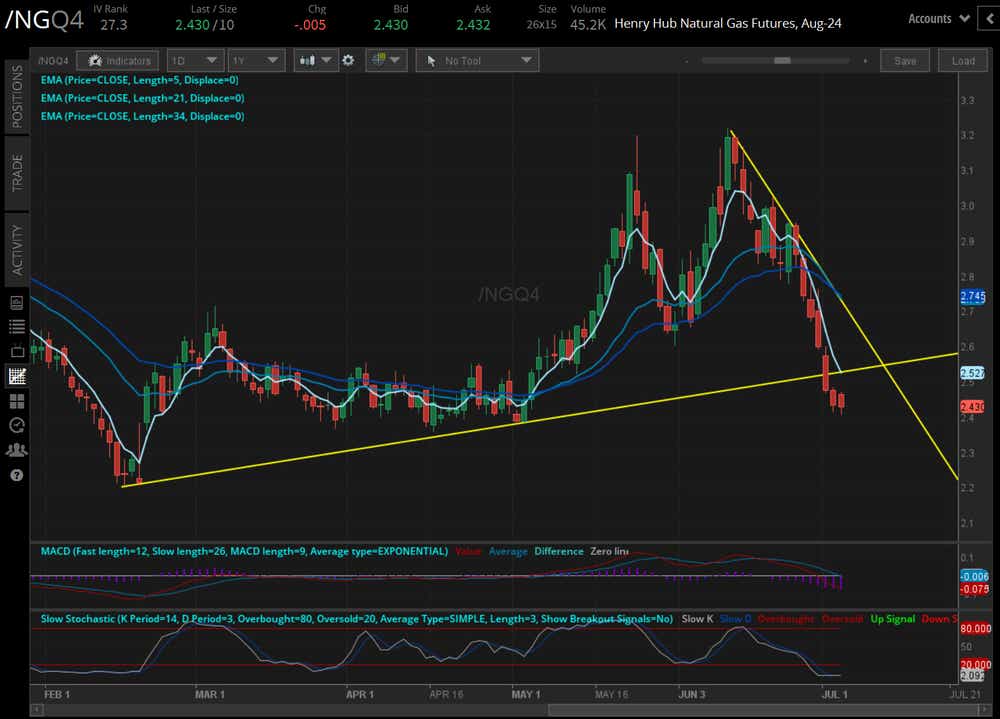Screen dimensions: 1000x719
Task: Click the /NGQ4 symbol field in chart toolbar
Action: pos(53,61)
